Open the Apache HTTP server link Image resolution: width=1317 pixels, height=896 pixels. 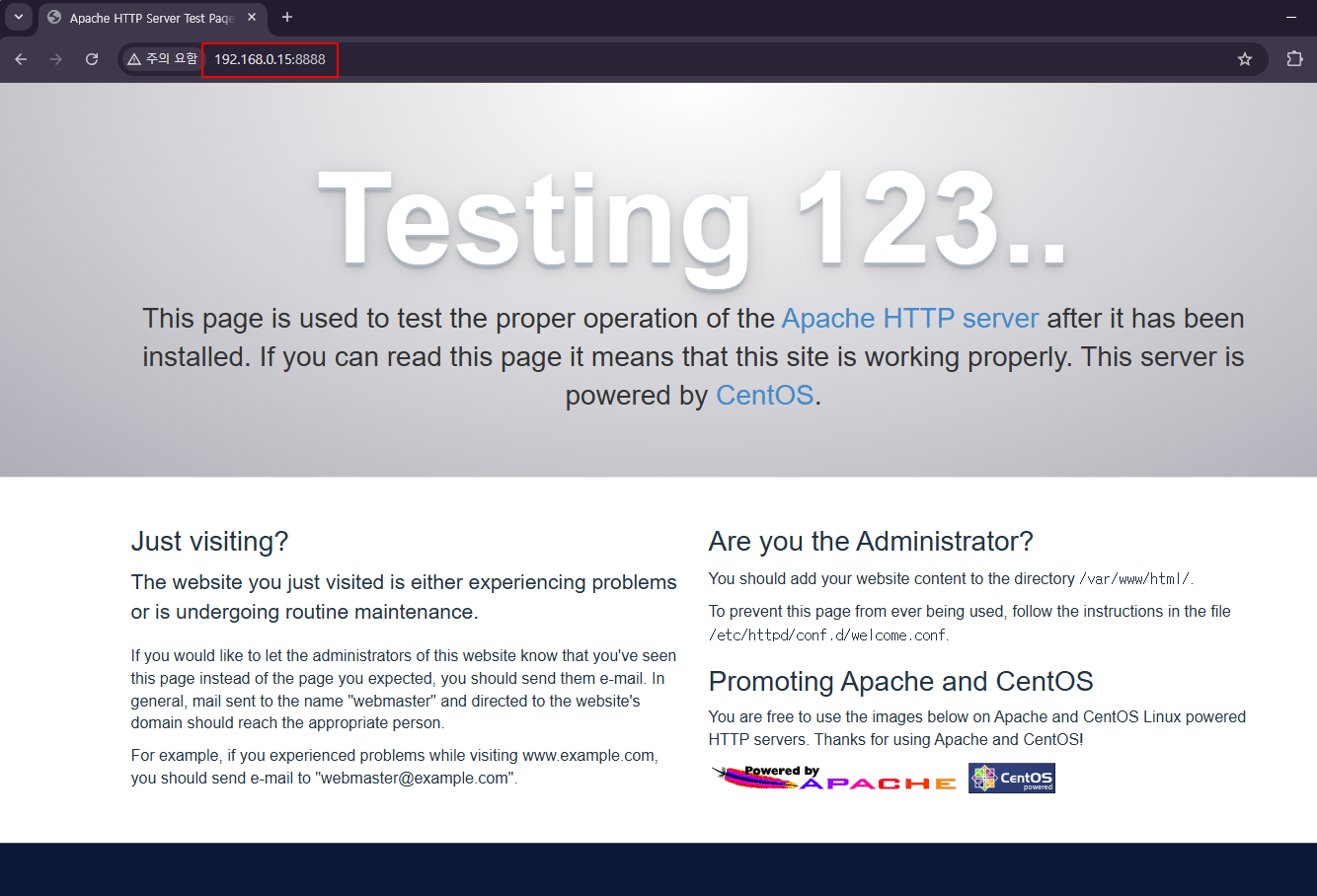910,319
